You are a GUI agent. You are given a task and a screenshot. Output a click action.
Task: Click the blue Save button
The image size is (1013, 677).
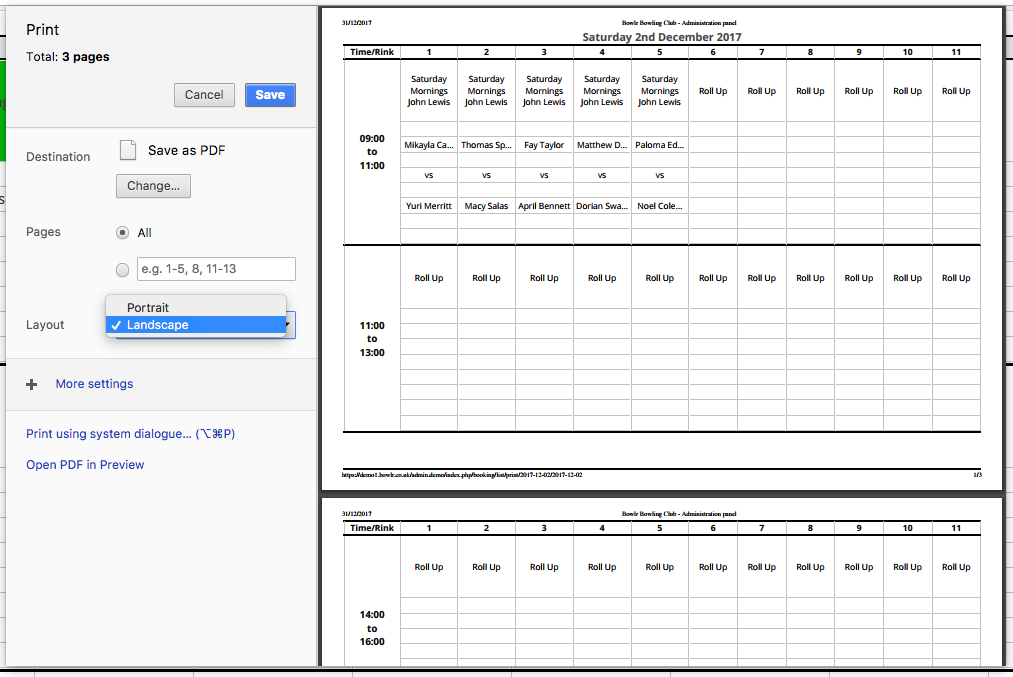(x=268, y=95)
